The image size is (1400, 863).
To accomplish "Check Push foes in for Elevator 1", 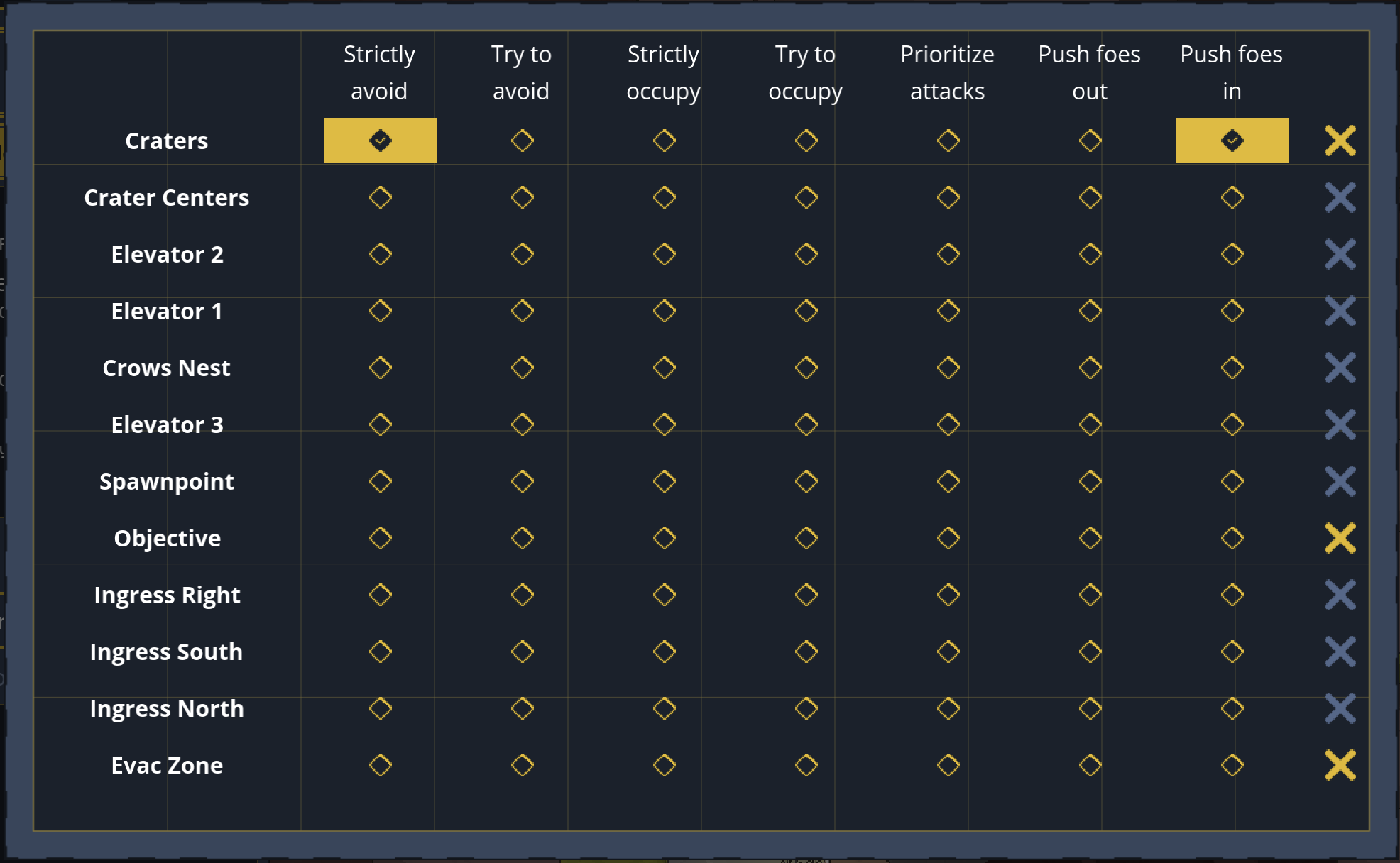I will pyautogui.click(x=1232, y=311).
